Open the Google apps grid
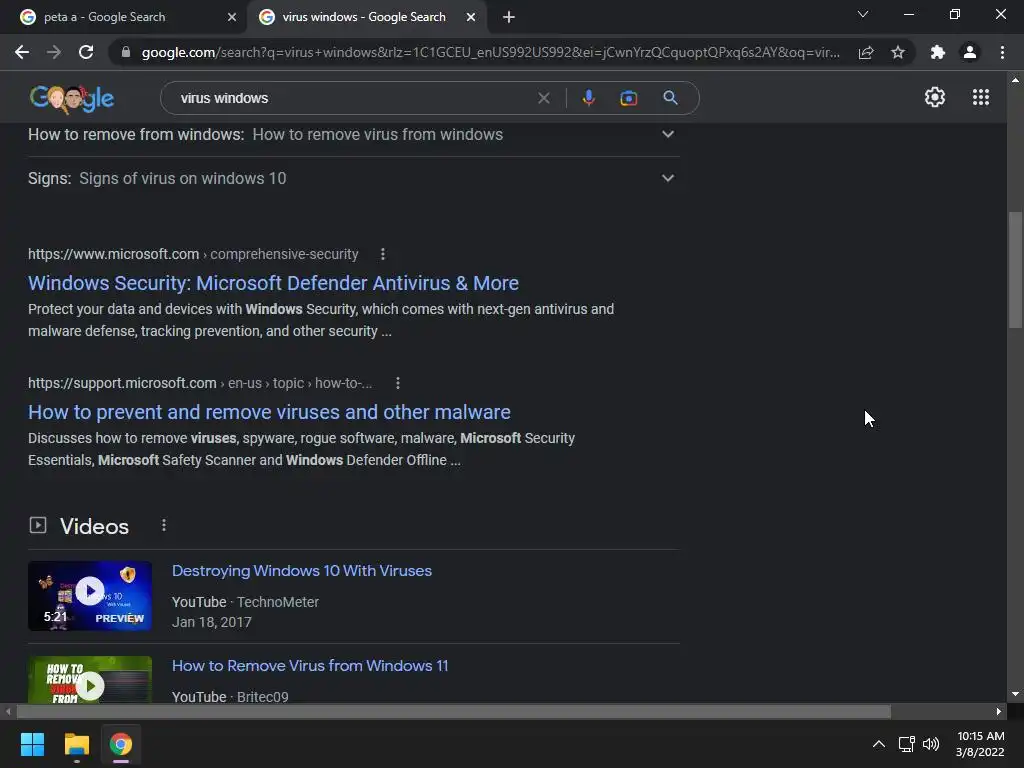The image size is (1024, 768). [x=981, y=97]
